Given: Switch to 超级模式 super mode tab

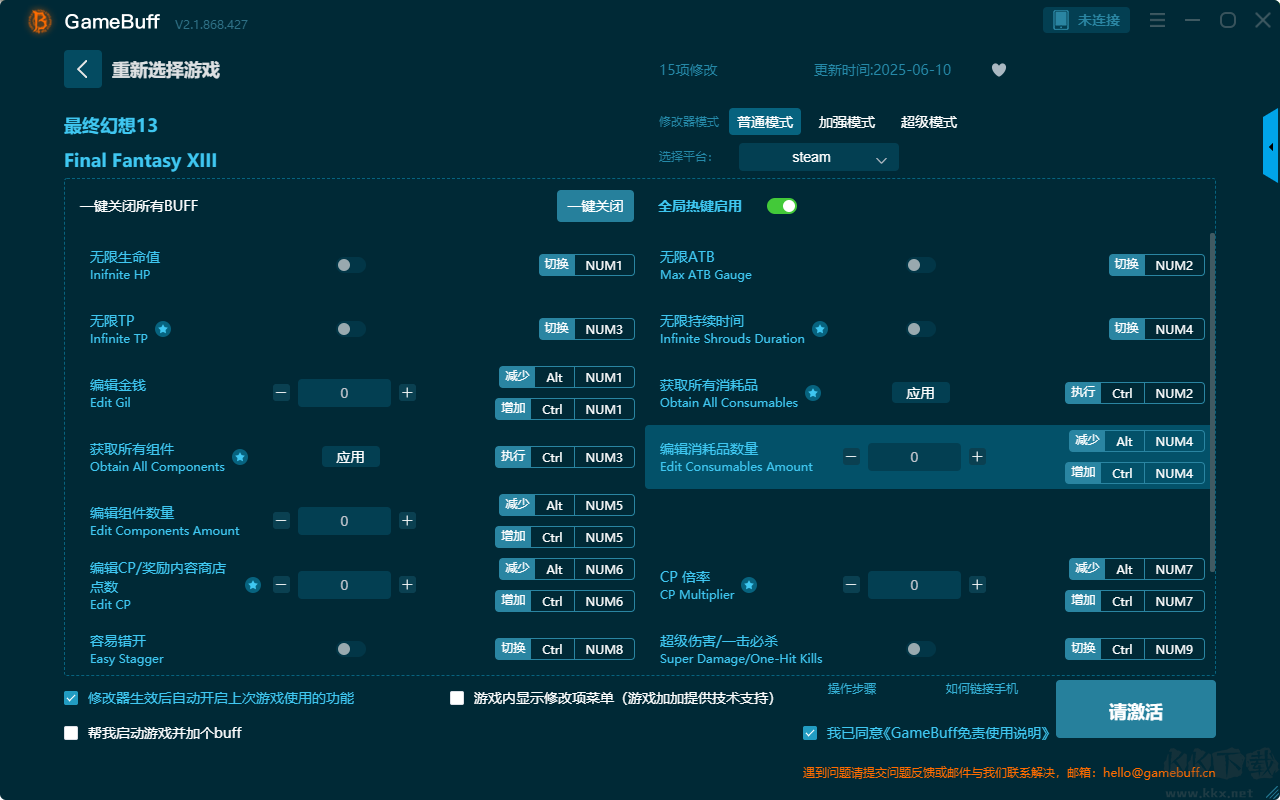Looking at the screenshot, I should 928,122.
